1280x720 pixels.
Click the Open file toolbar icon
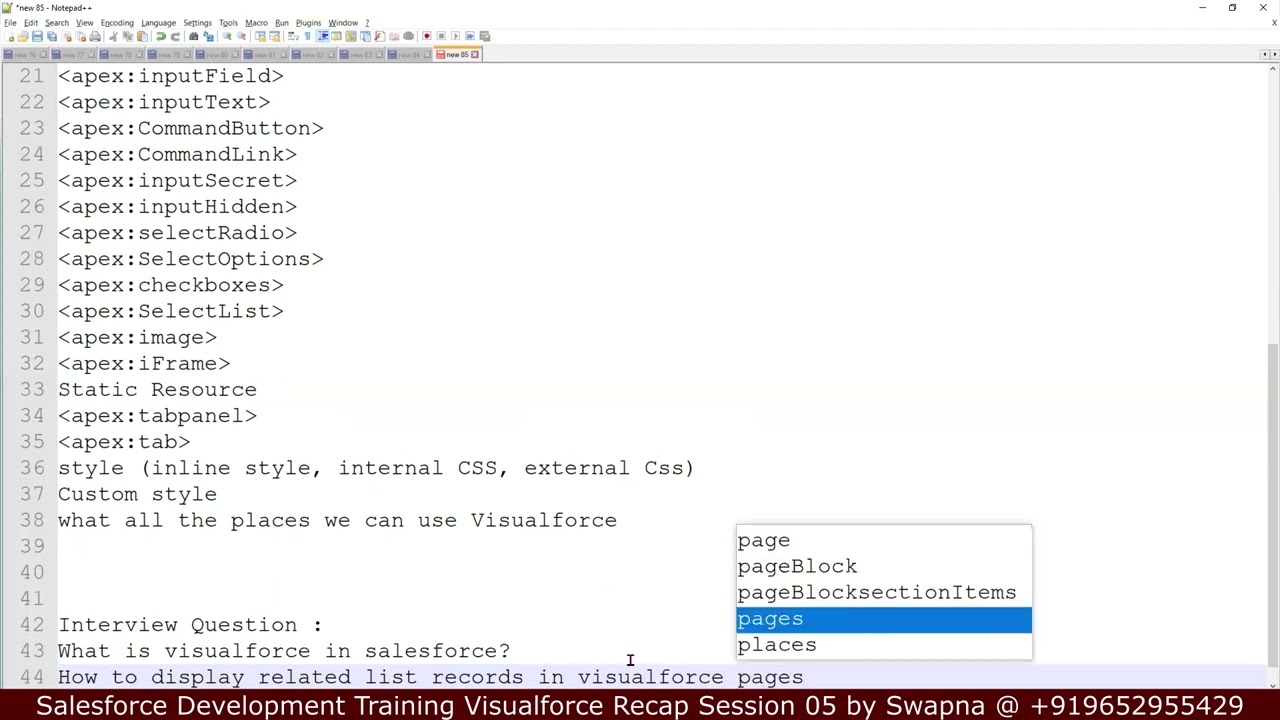pos(23,36)
